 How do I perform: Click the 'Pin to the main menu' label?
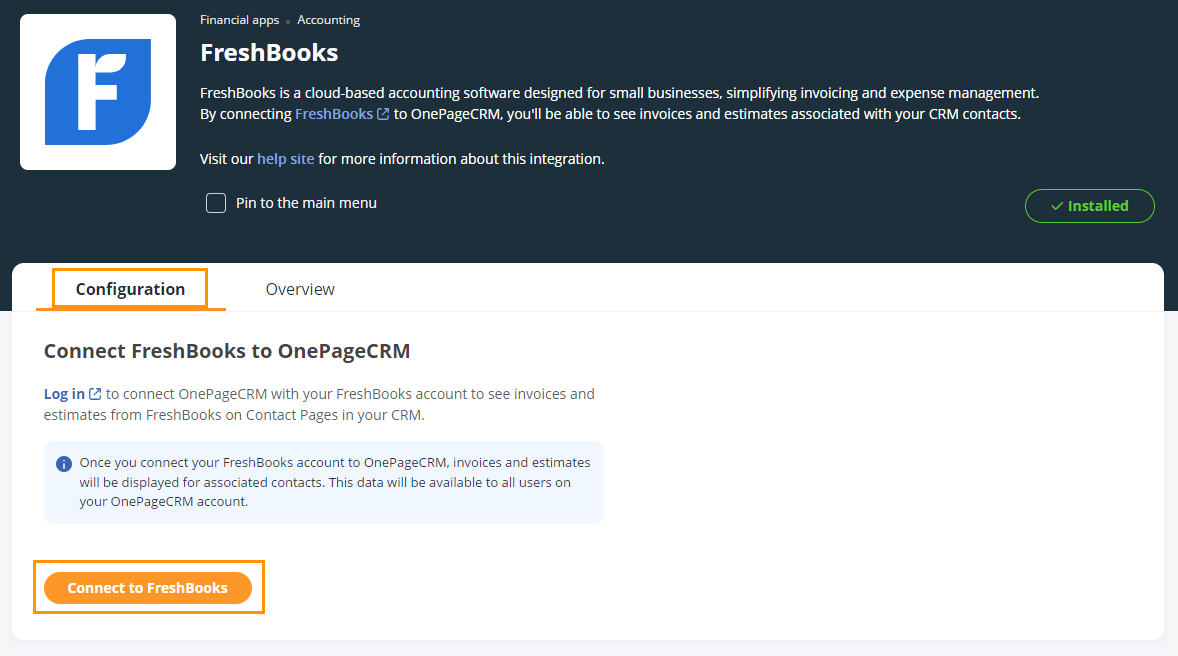[307, 203]
